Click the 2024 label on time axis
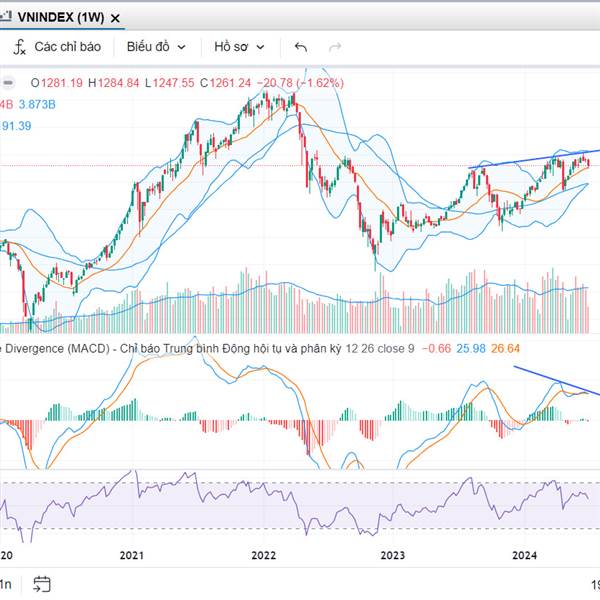600x600 pixels. coord(525,555)
